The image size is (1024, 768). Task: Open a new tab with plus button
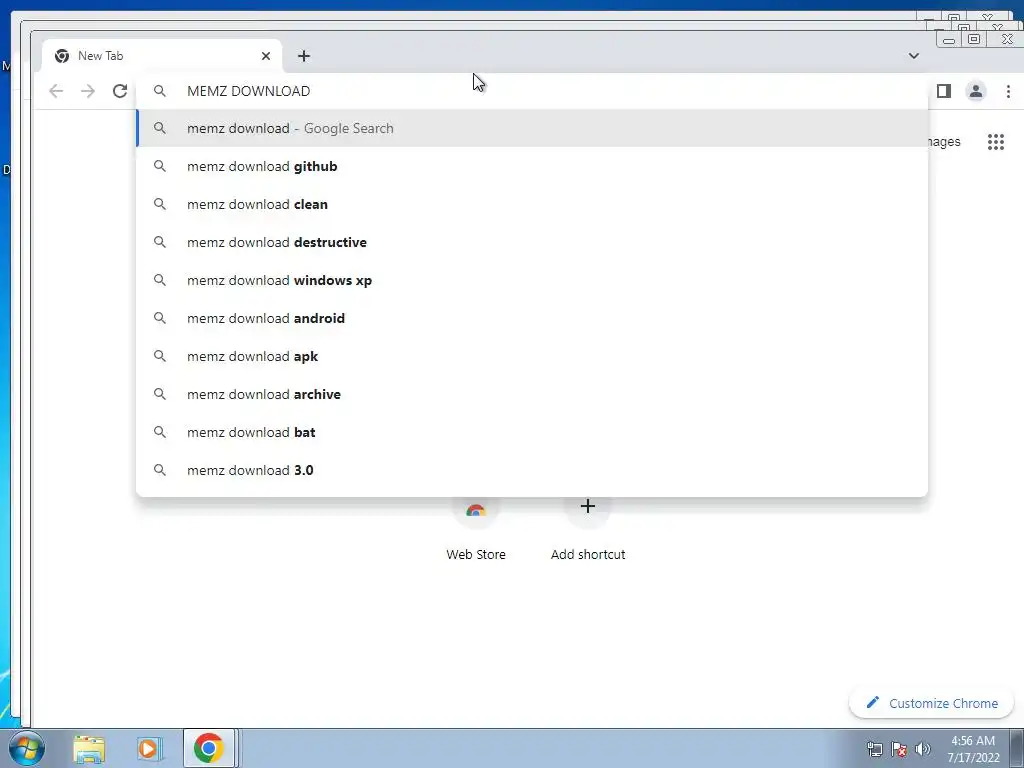pyautogui.click(x=304, y=56)
